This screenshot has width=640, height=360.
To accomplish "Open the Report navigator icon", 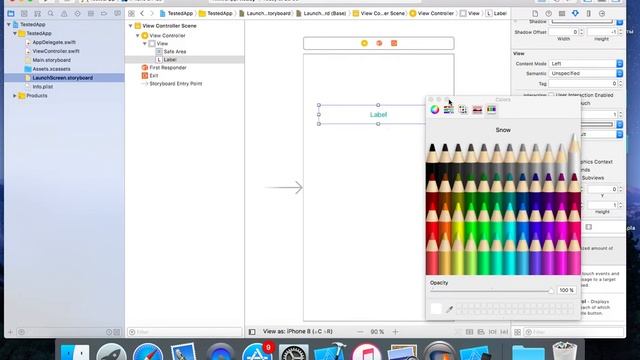I will (118, 13).
